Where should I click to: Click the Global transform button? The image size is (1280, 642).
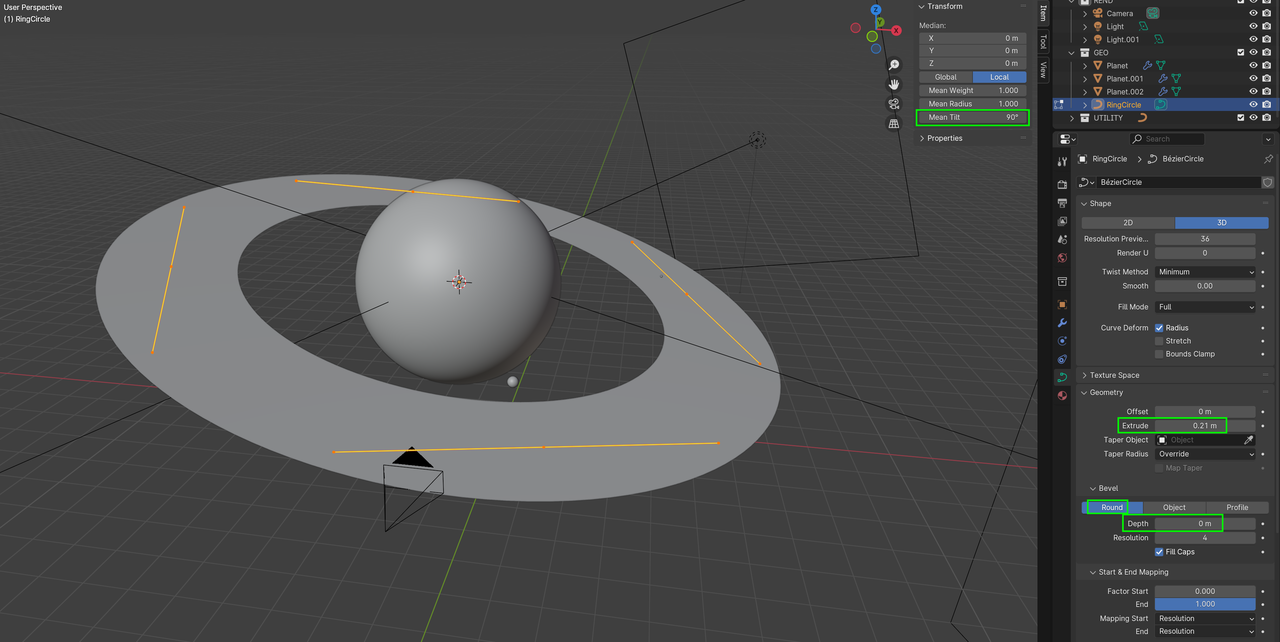(945, 77)
